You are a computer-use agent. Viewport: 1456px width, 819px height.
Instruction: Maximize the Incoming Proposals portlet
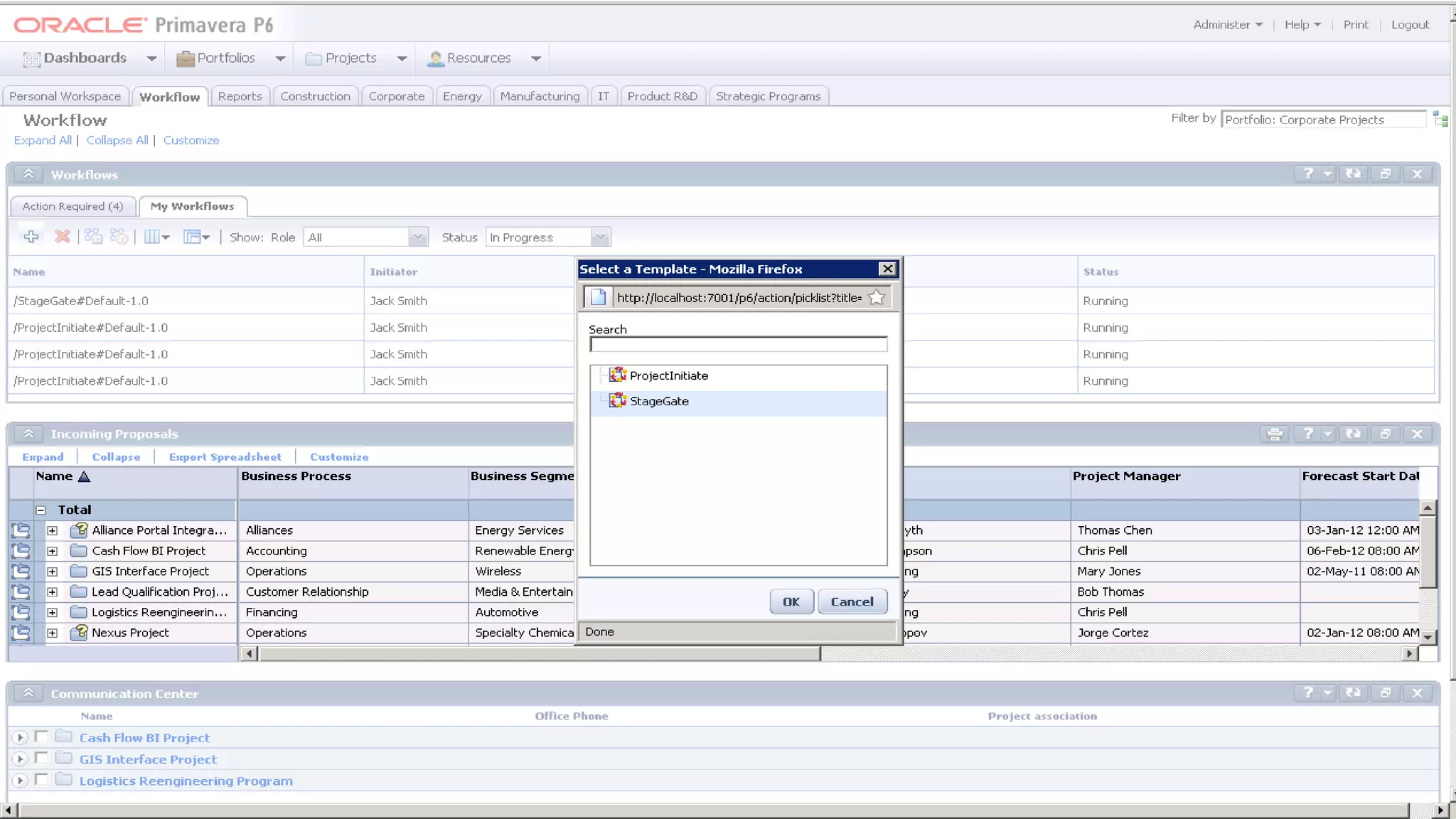[x=1385, y=434]
